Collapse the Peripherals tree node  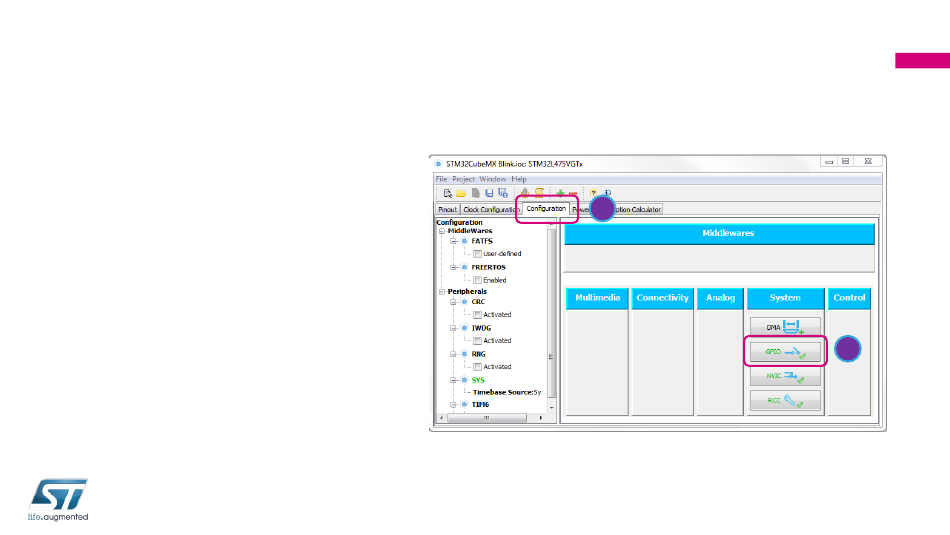(441, 291)
